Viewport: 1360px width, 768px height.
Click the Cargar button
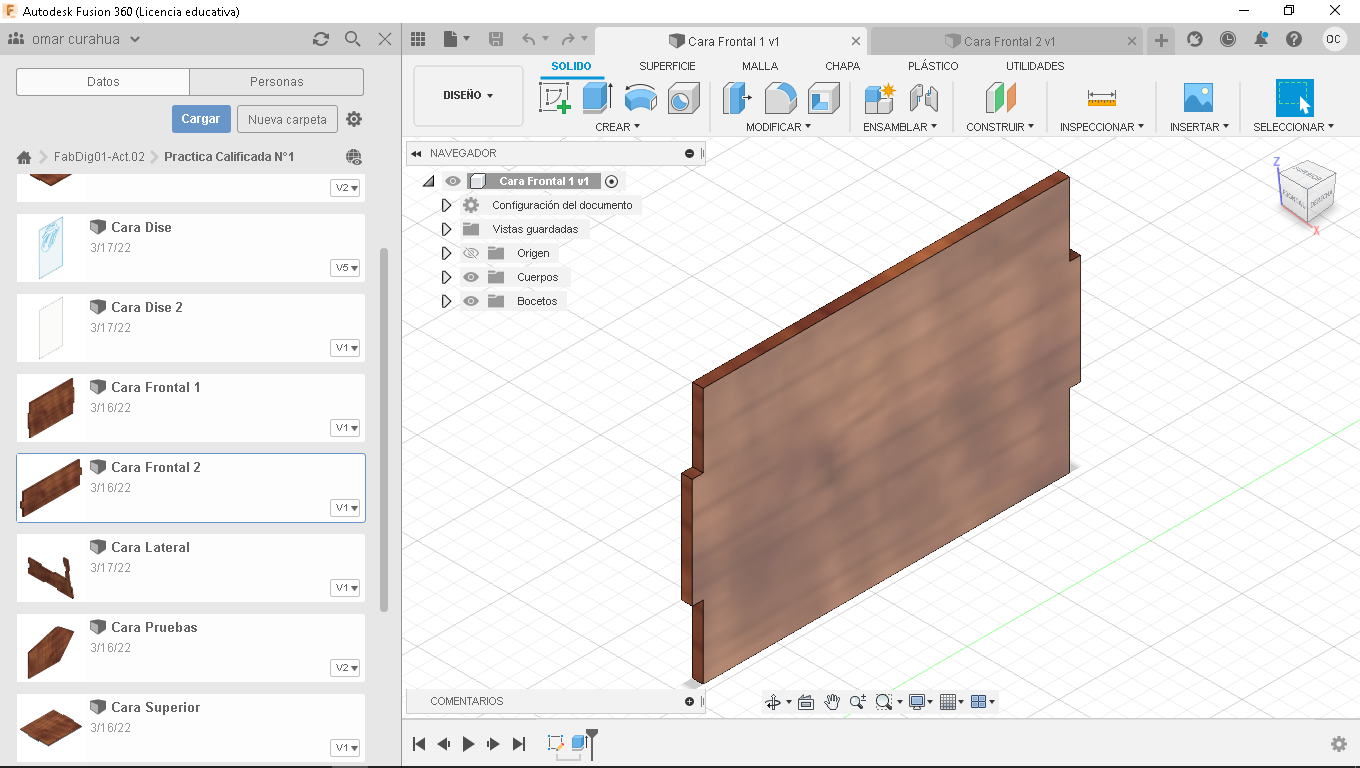click(x=201, y=119)
